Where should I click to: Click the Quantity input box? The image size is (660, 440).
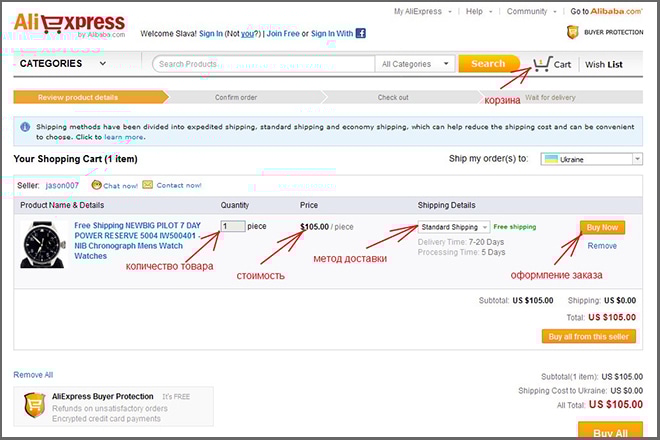tap(231, 227)
